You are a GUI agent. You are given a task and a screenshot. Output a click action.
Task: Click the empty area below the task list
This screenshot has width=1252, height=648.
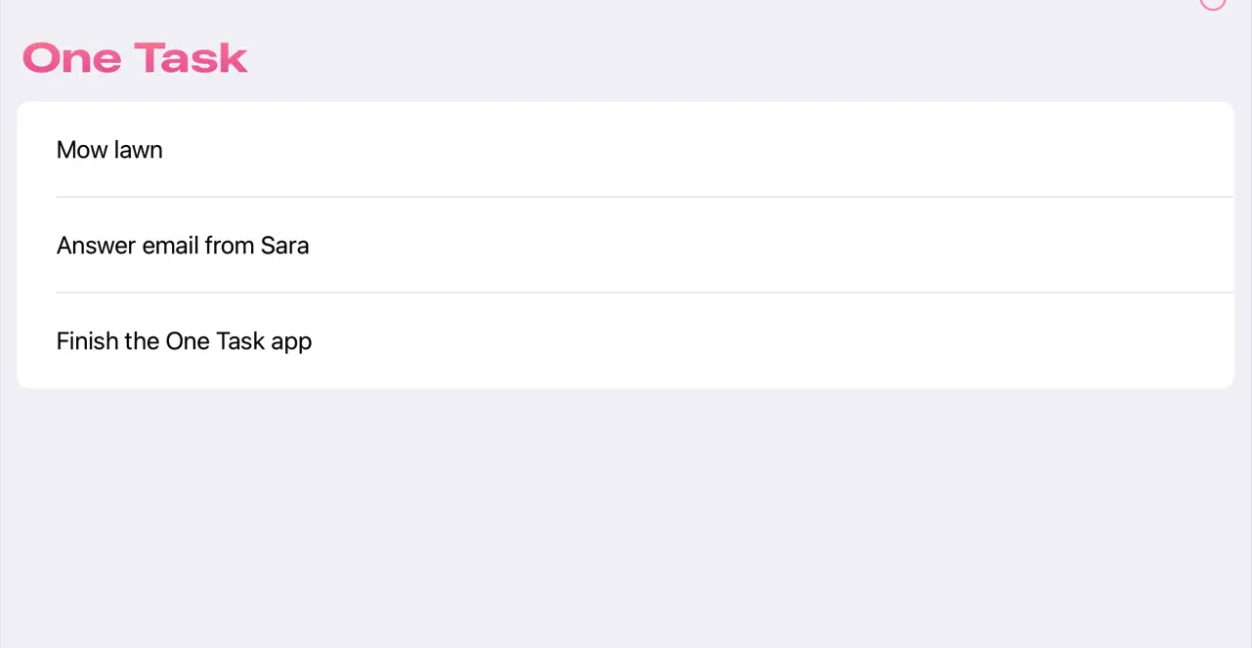click(626, 518)
